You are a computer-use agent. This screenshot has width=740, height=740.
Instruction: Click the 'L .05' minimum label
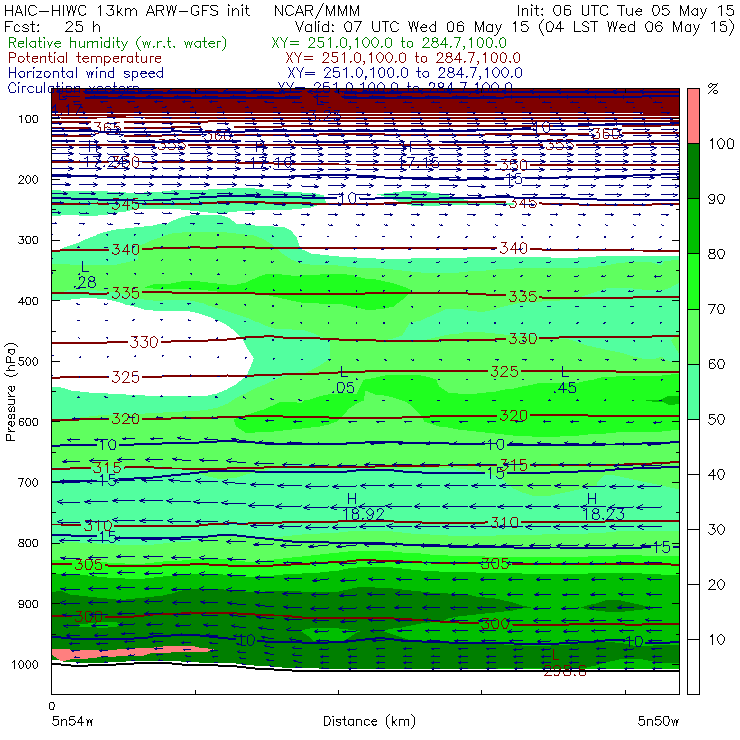point(343,380)
